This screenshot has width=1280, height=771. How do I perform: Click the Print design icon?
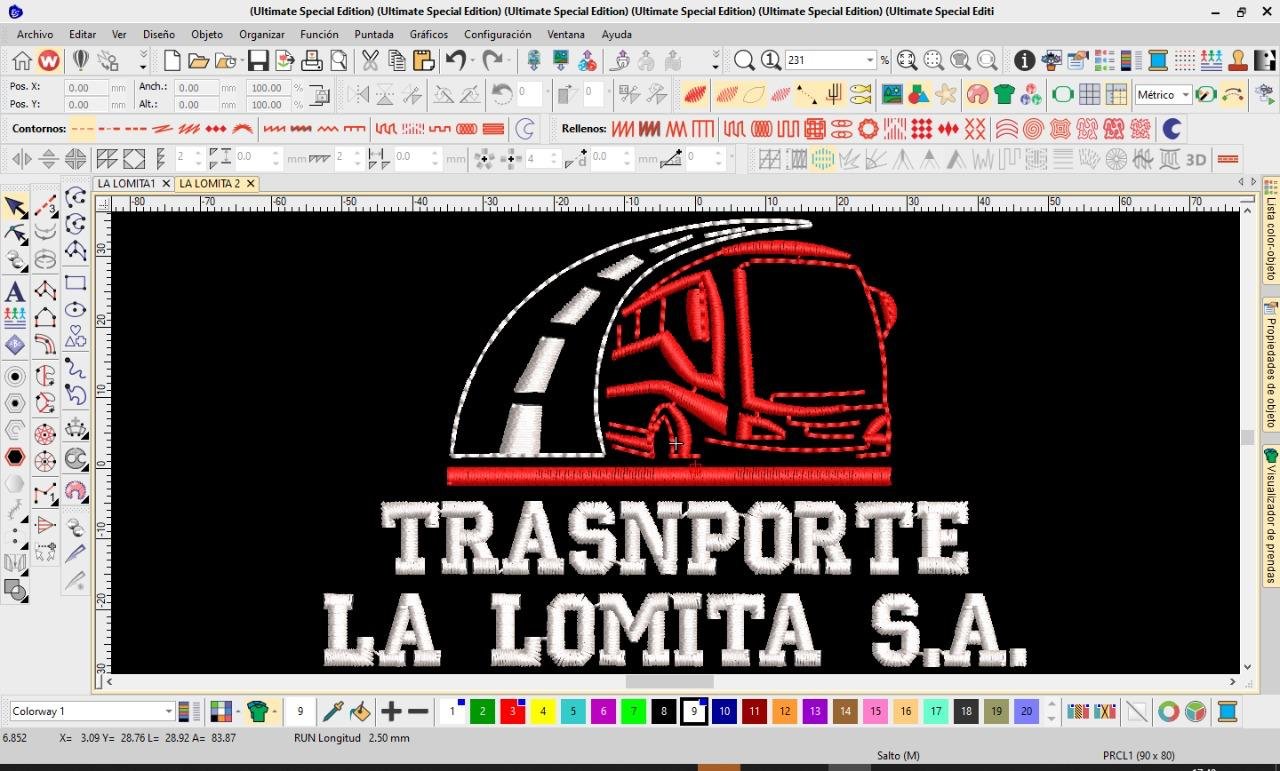(x=312, y=61)
